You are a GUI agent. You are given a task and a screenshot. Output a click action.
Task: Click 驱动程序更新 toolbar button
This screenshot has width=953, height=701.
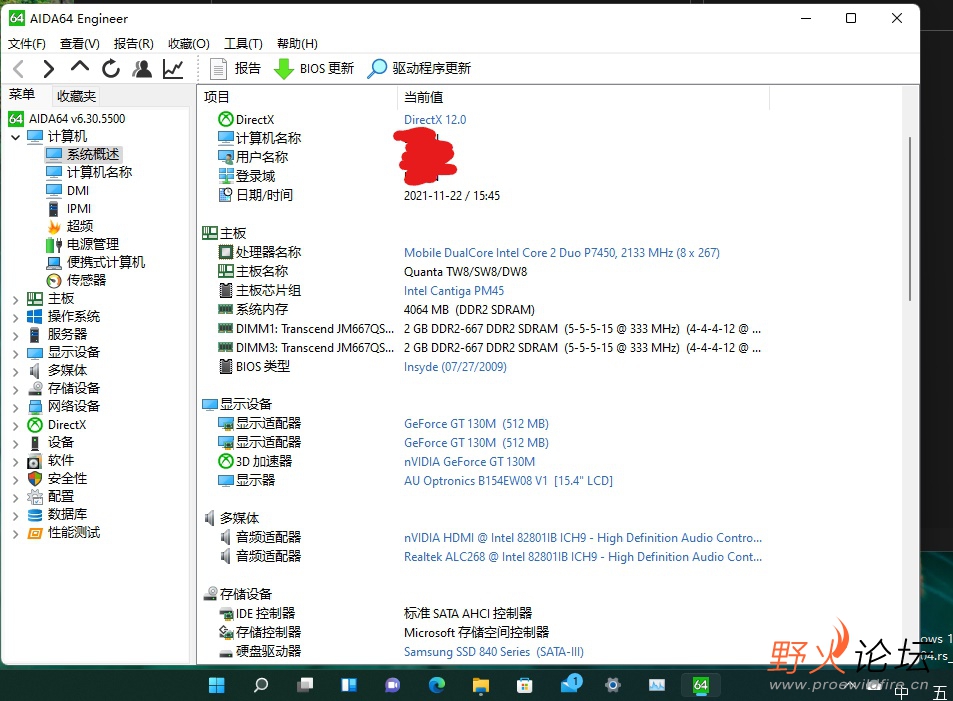(x=419, y=69)
